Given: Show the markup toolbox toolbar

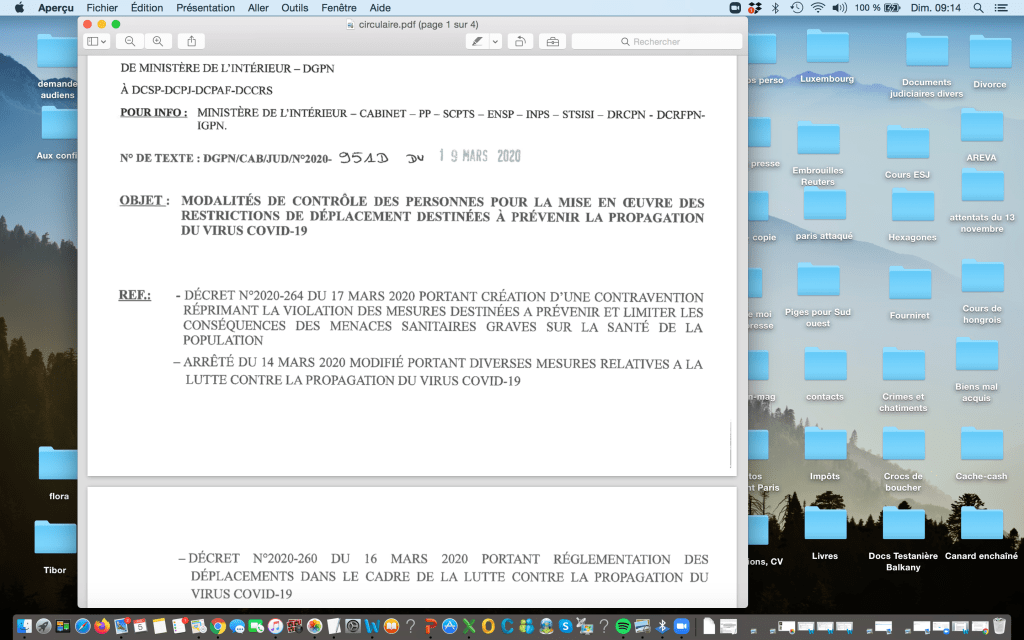Looking at the screenshot, I should coord(551,41).
